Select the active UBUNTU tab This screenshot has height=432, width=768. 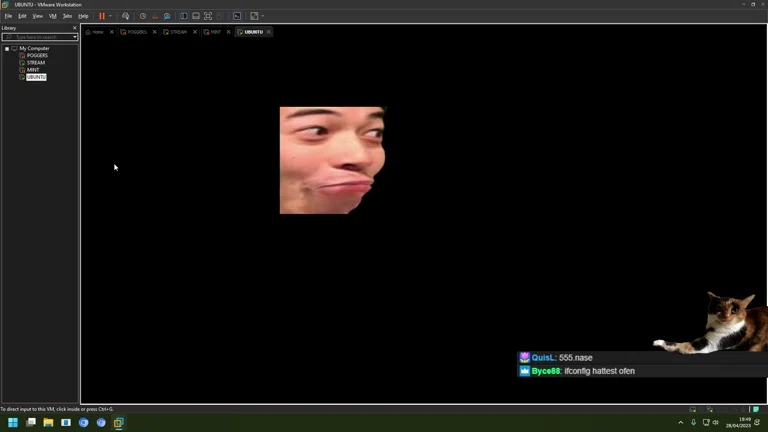click(x=251, y=32)
